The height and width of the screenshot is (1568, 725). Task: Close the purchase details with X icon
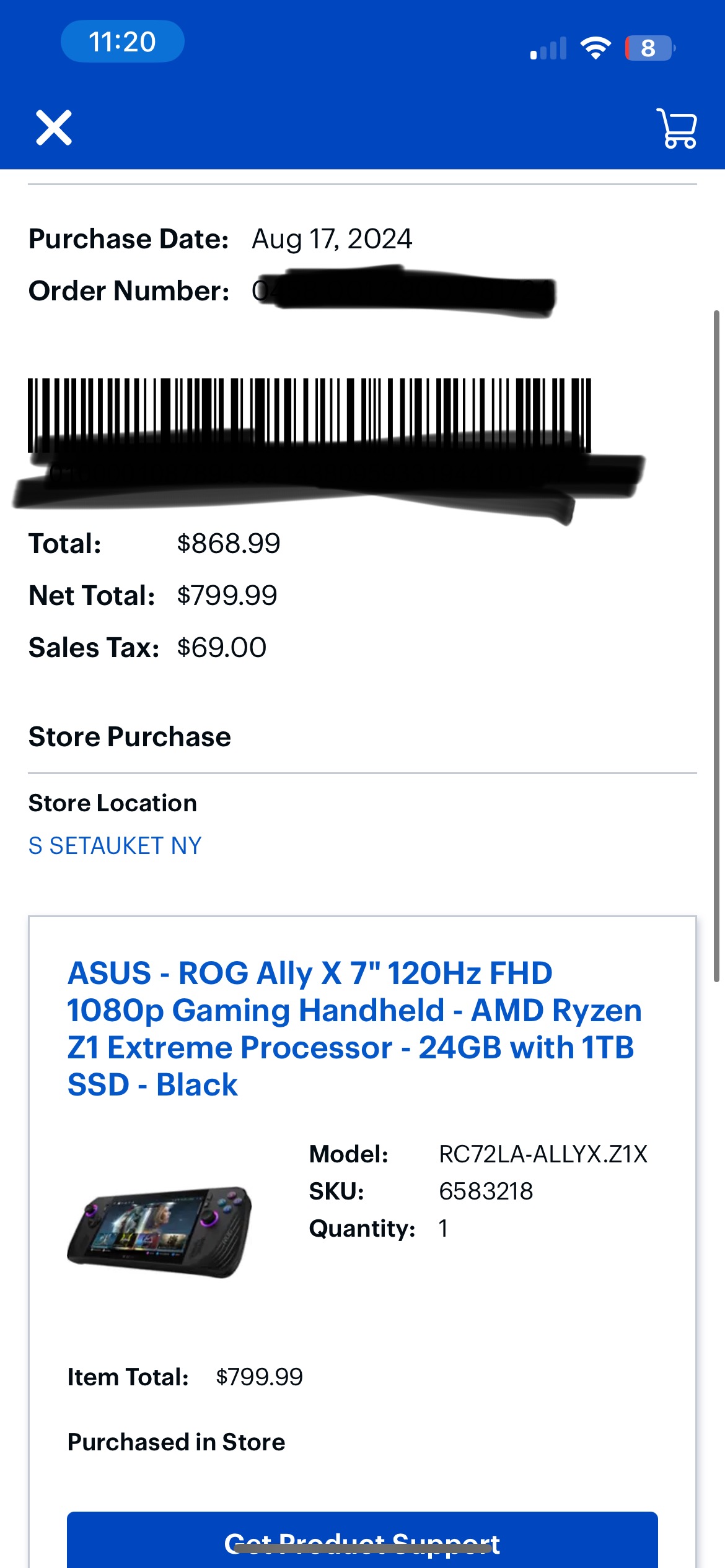54,128
